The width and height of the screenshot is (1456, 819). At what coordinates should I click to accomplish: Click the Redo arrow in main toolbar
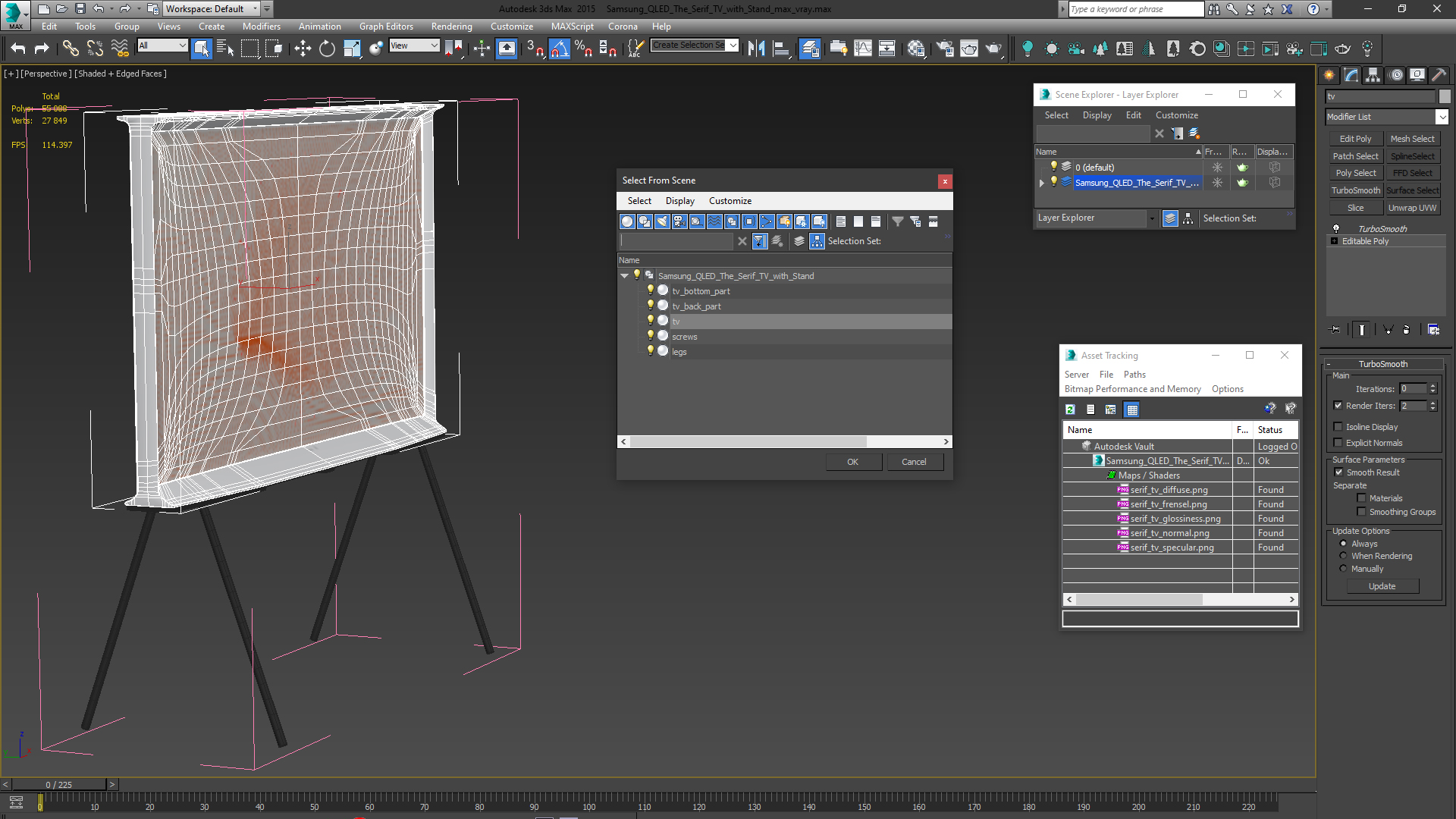coord(42,49)
